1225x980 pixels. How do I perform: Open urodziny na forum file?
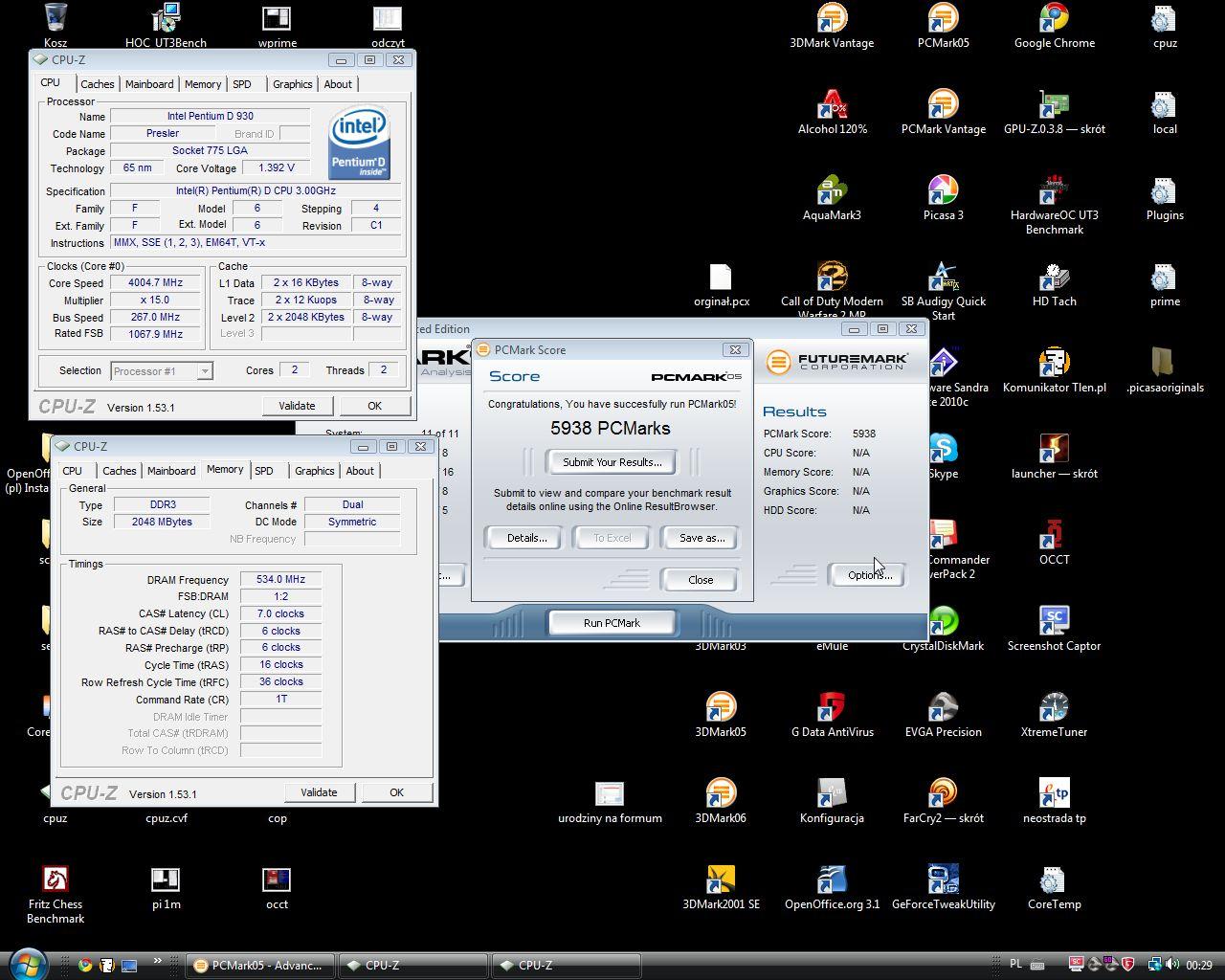610,801
